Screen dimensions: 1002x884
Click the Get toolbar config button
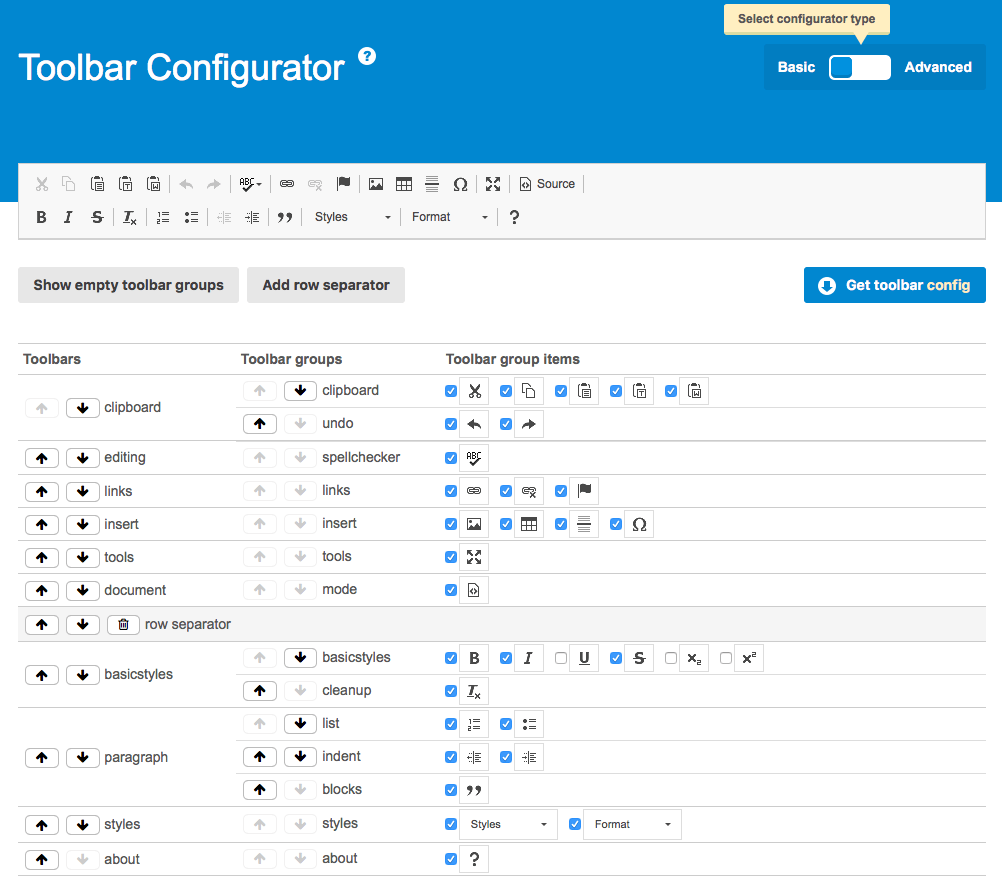(x=894, y=285)
